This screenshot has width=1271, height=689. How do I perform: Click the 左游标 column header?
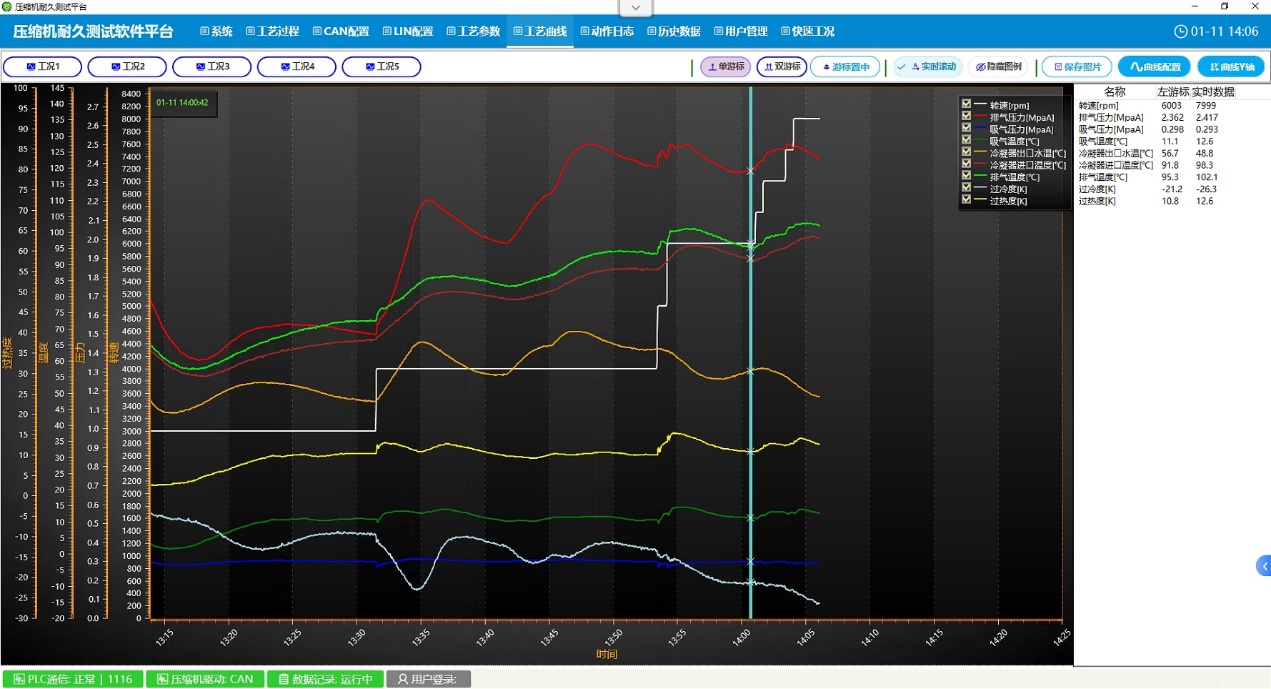tap(1173, 92)
